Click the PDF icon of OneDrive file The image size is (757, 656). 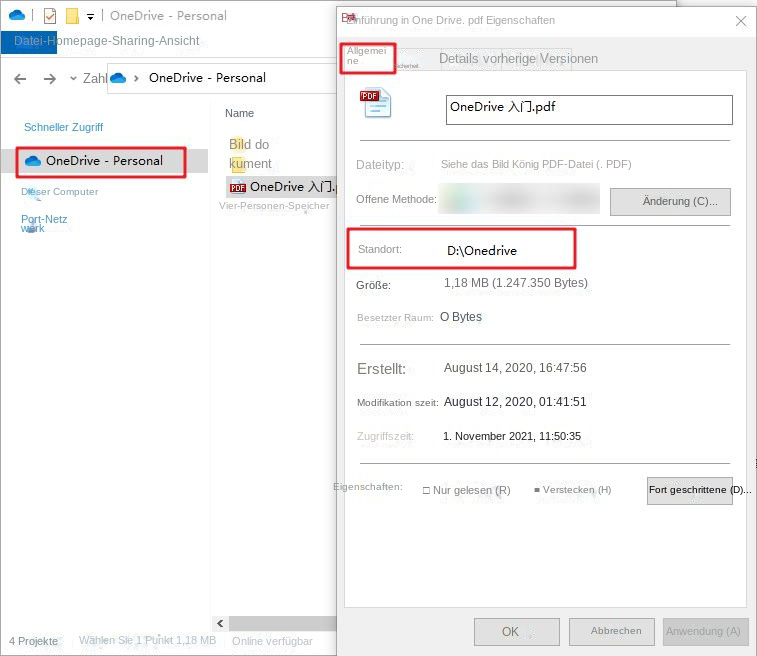[x=238, y=187]
